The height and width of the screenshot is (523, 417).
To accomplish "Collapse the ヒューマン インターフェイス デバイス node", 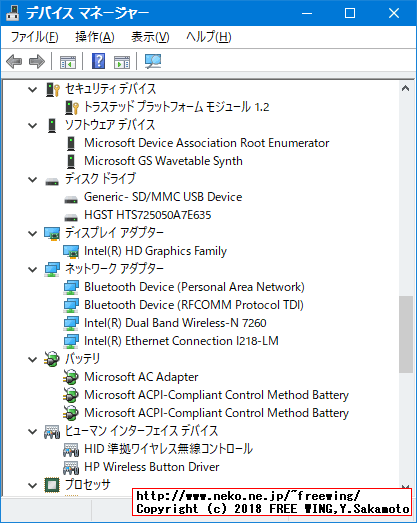I will [33, 432].
